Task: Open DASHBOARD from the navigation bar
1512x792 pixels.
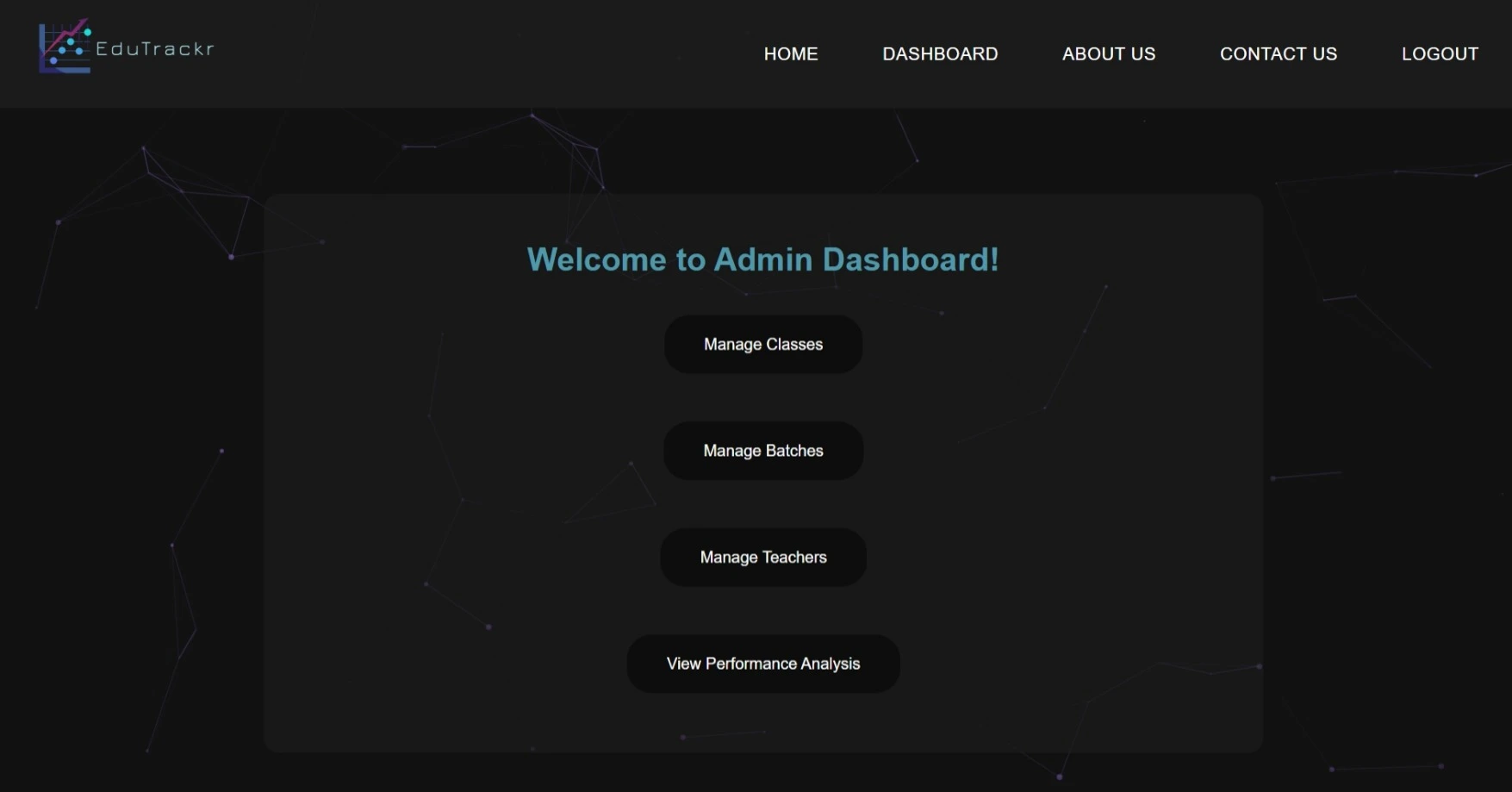Action: coord(940,53)
